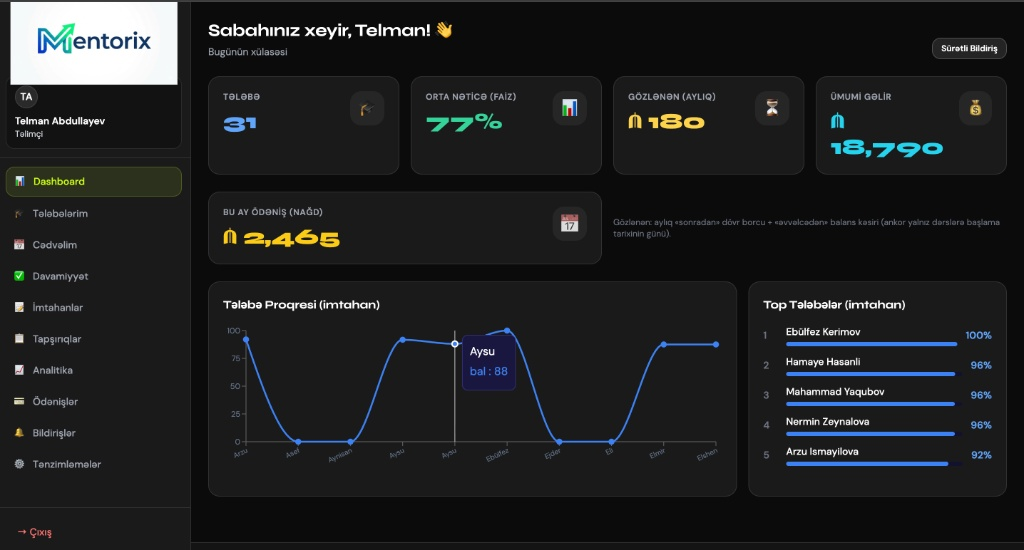The width and height of the screenshot is (1024, 550).
Task: Click the Mentorix logo
Action: (94, 42)
